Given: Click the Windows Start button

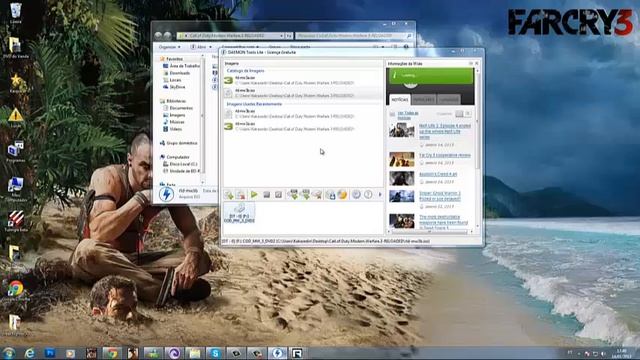Looking at the screenshot, I should click(9, 353).
